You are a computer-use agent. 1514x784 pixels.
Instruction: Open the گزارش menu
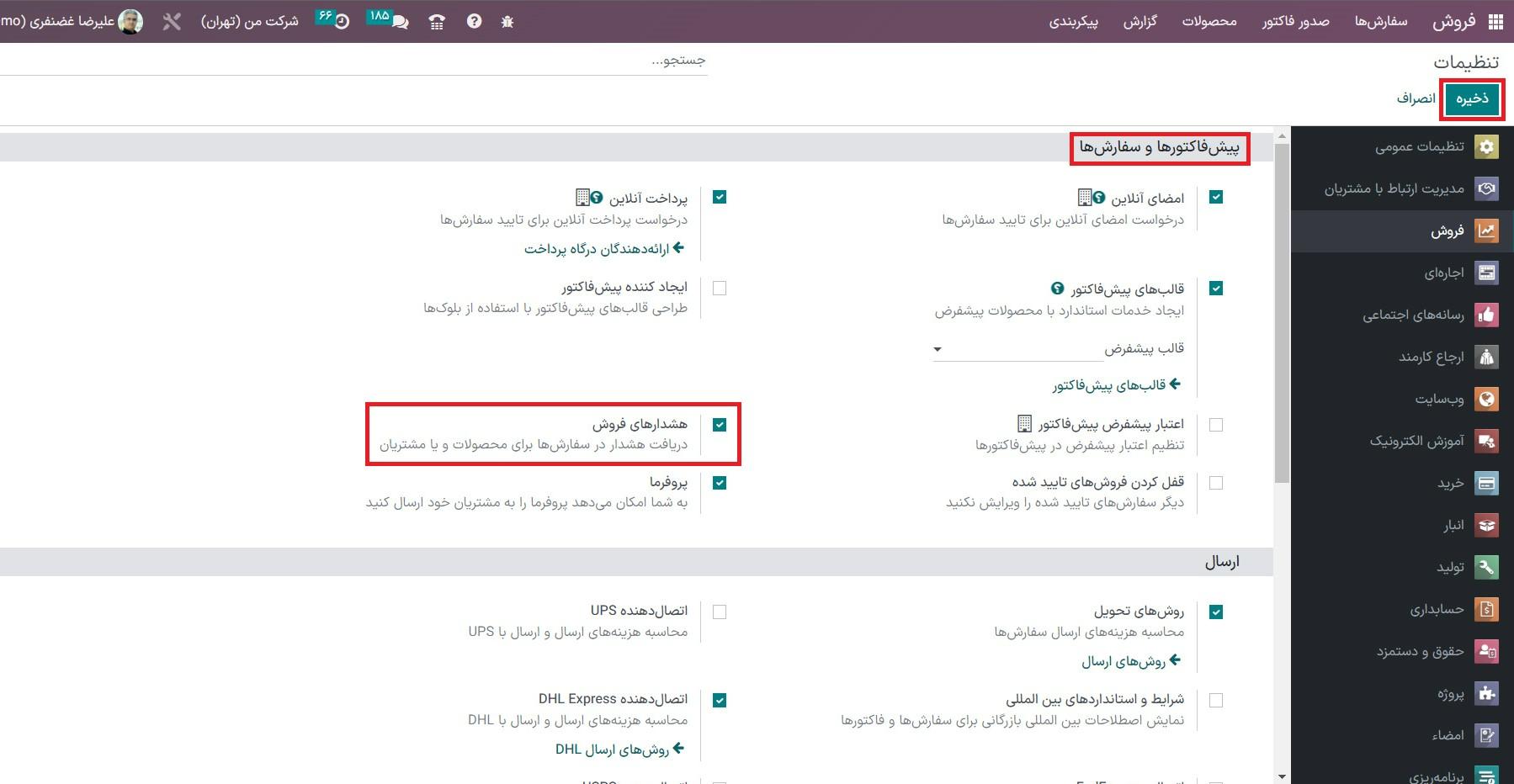[1139, 22]
